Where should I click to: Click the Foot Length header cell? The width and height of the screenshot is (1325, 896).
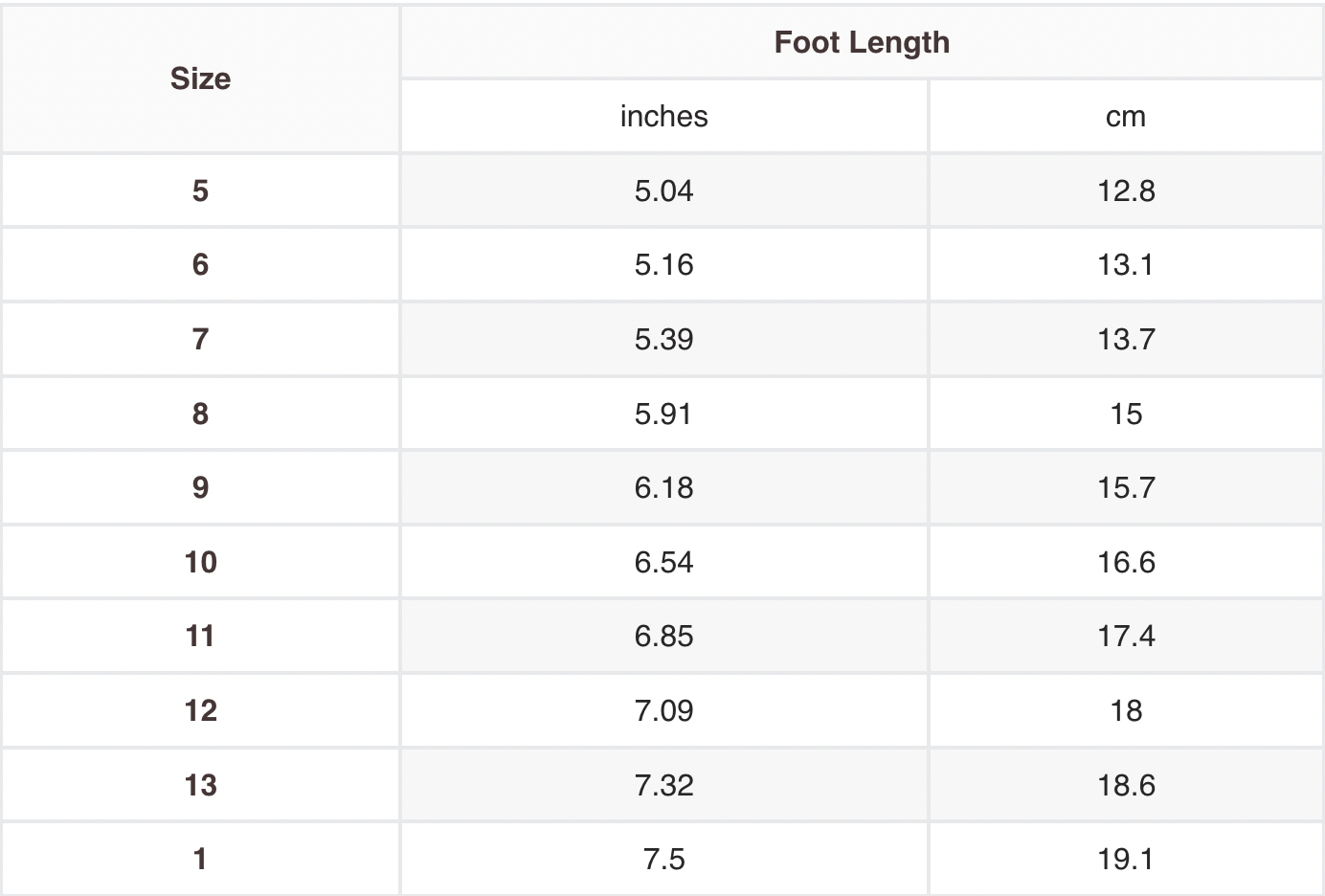coord(862,42)
